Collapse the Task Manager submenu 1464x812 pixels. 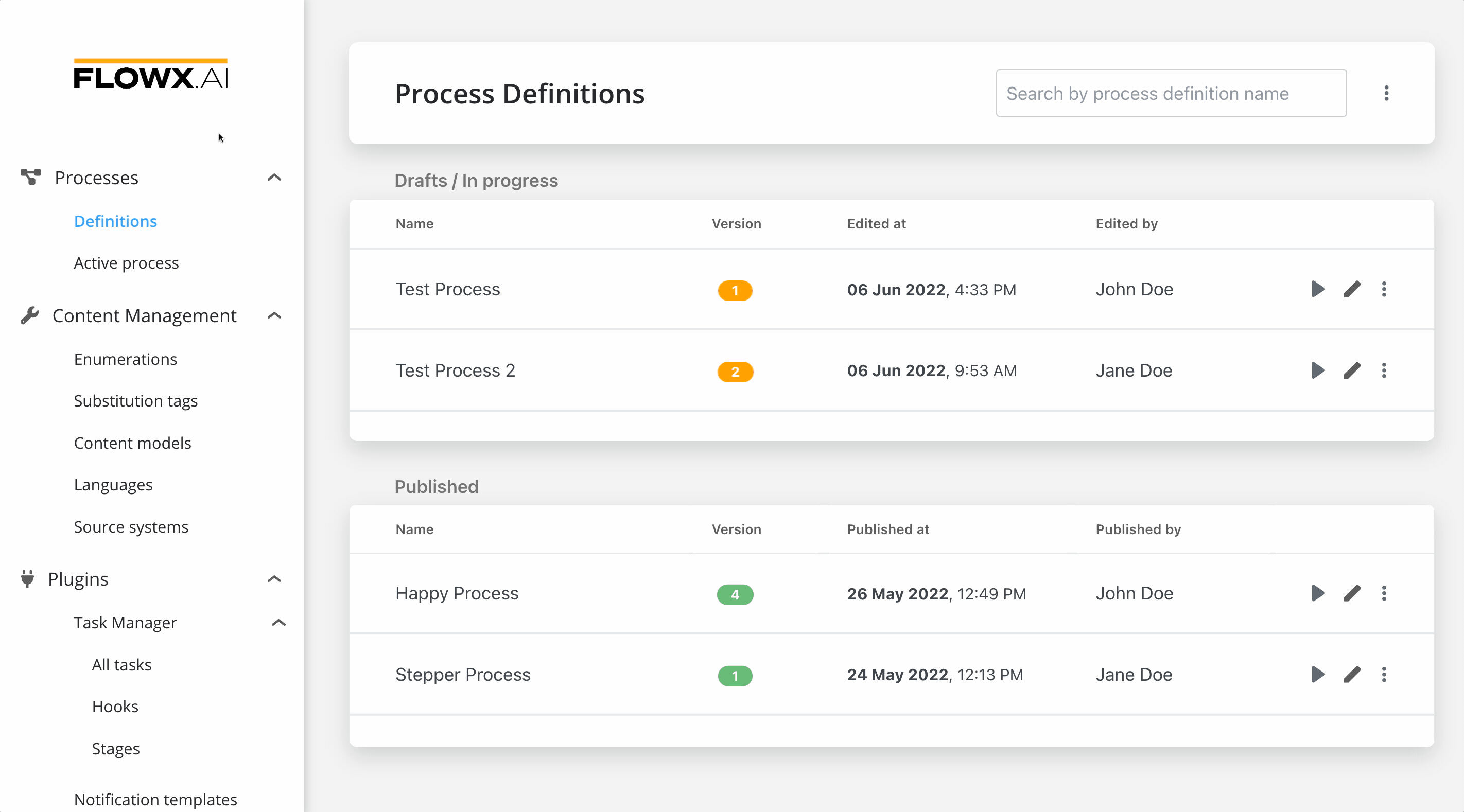[x=278, y=623]
